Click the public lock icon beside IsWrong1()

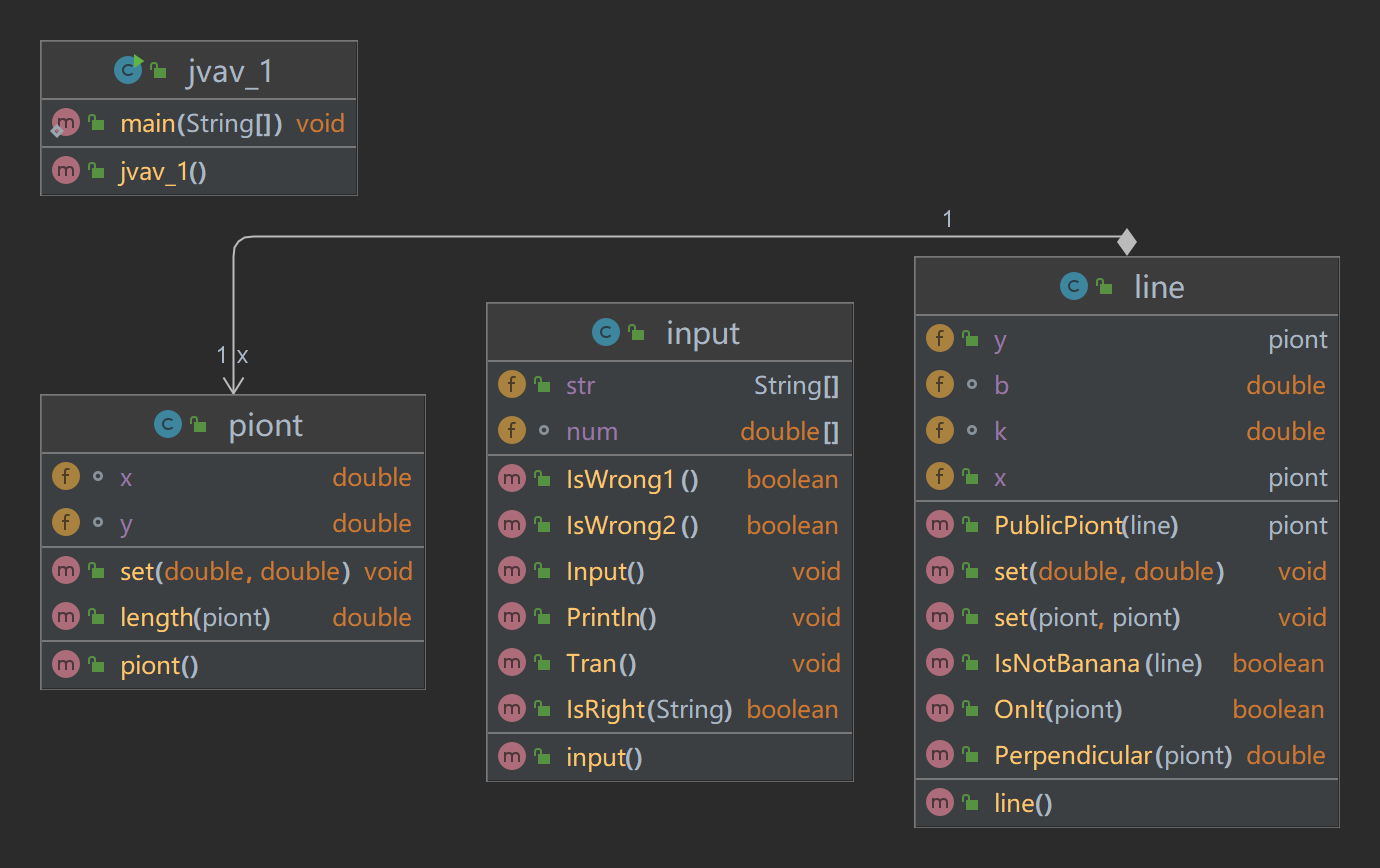point(543,480)
